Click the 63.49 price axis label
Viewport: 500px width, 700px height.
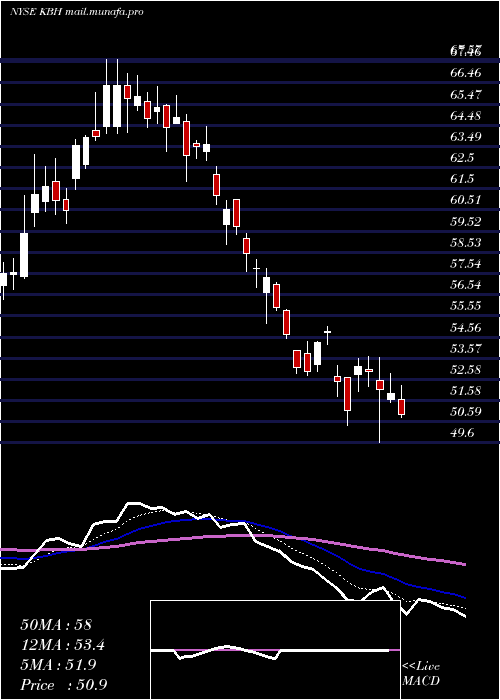click(466, 136)
